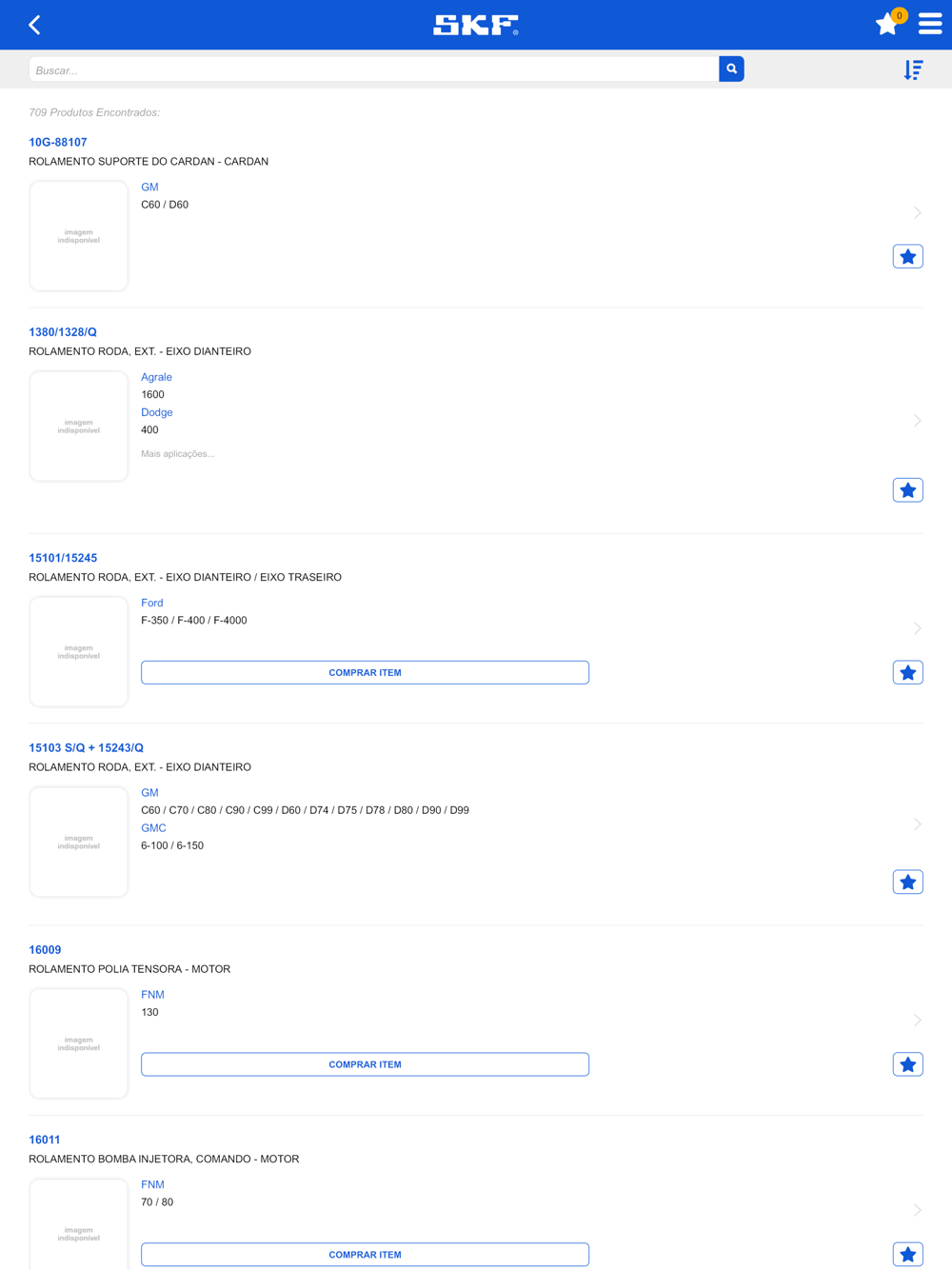The width and height of the screenshot is (952, 1270).
Task: Click the SKF logo
Action: pos(476,25)
